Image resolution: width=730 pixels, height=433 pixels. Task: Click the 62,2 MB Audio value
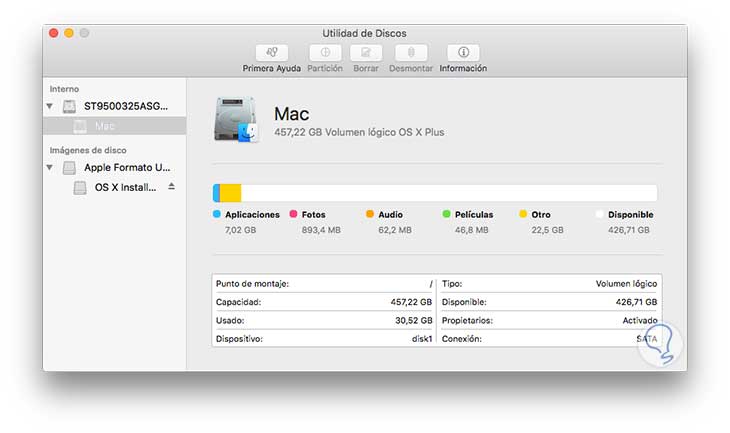(395, 230)
